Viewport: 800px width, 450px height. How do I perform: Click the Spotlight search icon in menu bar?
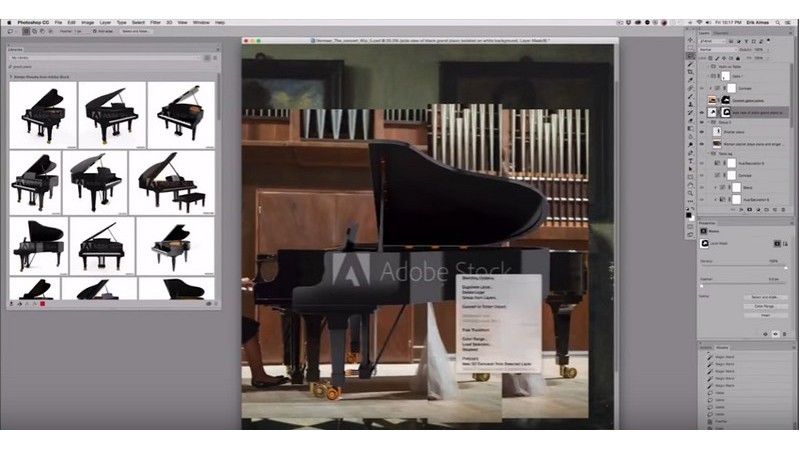click(x=778, y=22)
